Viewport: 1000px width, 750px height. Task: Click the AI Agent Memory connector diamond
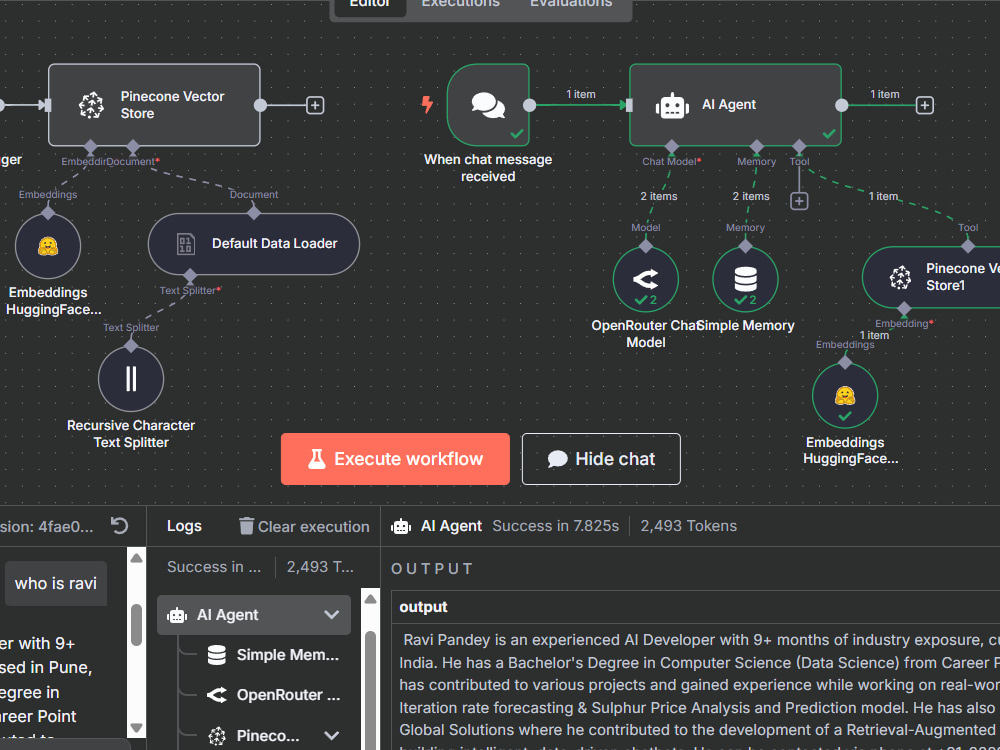(x=756, y=147)
